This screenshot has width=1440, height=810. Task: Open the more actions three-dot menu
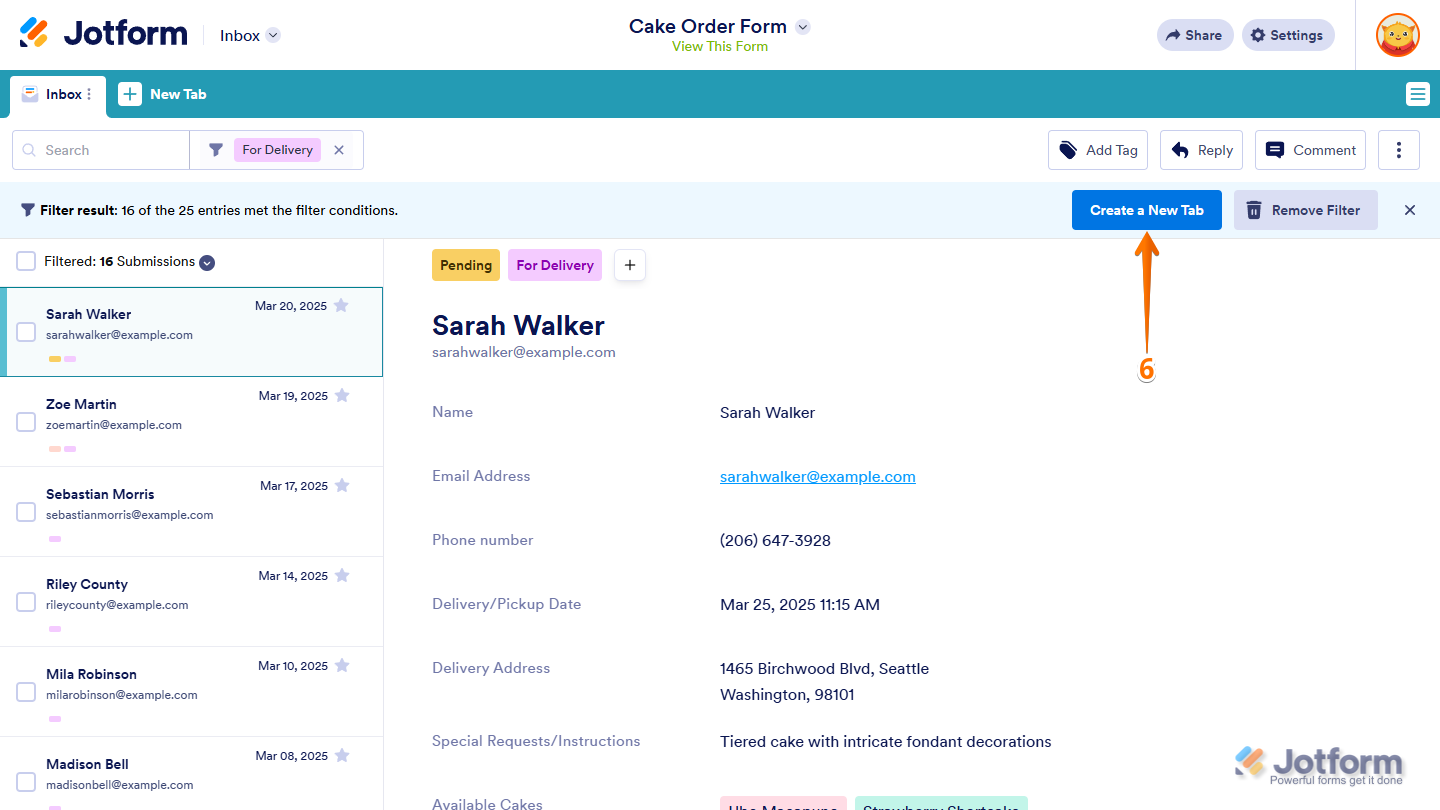point(1398,150)
